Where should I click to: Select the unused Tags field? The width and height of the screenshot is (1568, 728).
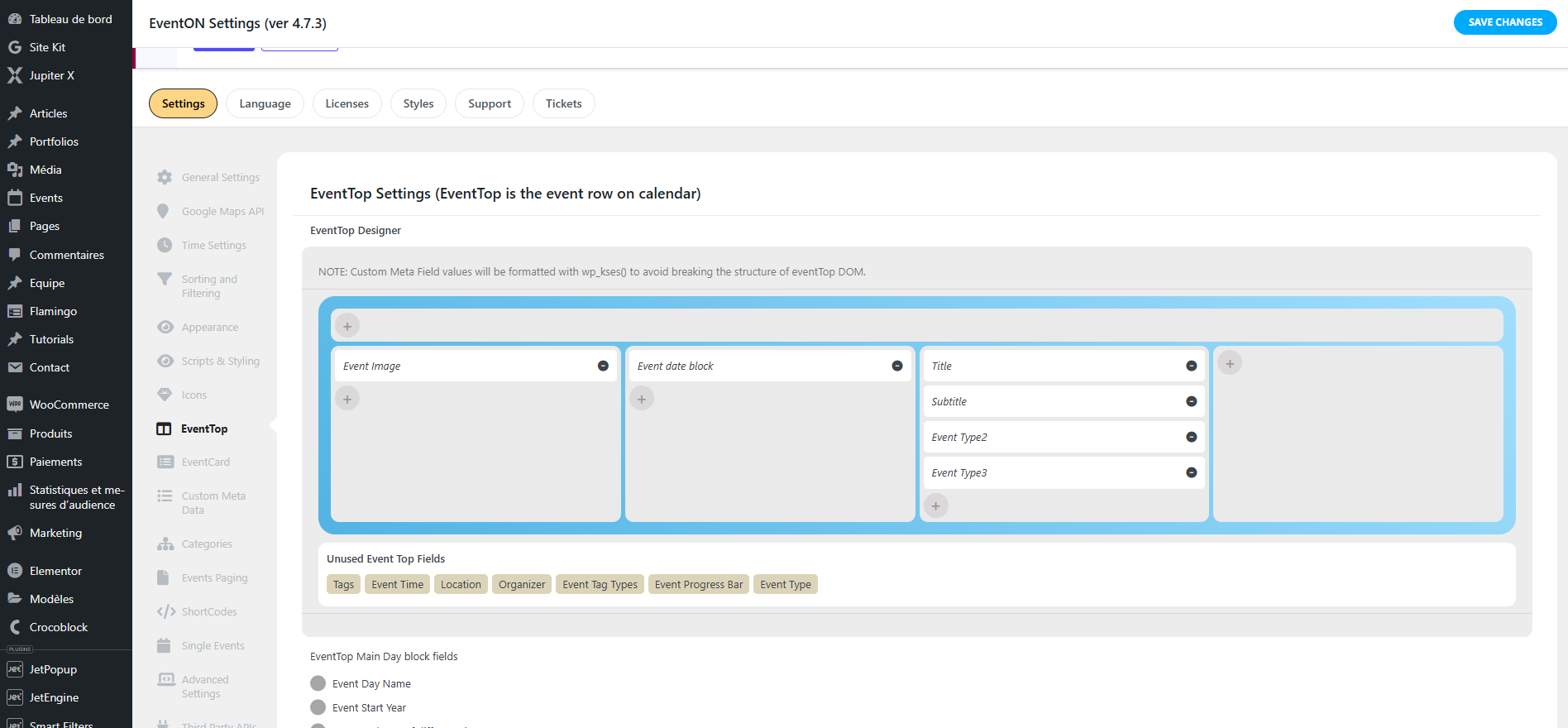343,584
